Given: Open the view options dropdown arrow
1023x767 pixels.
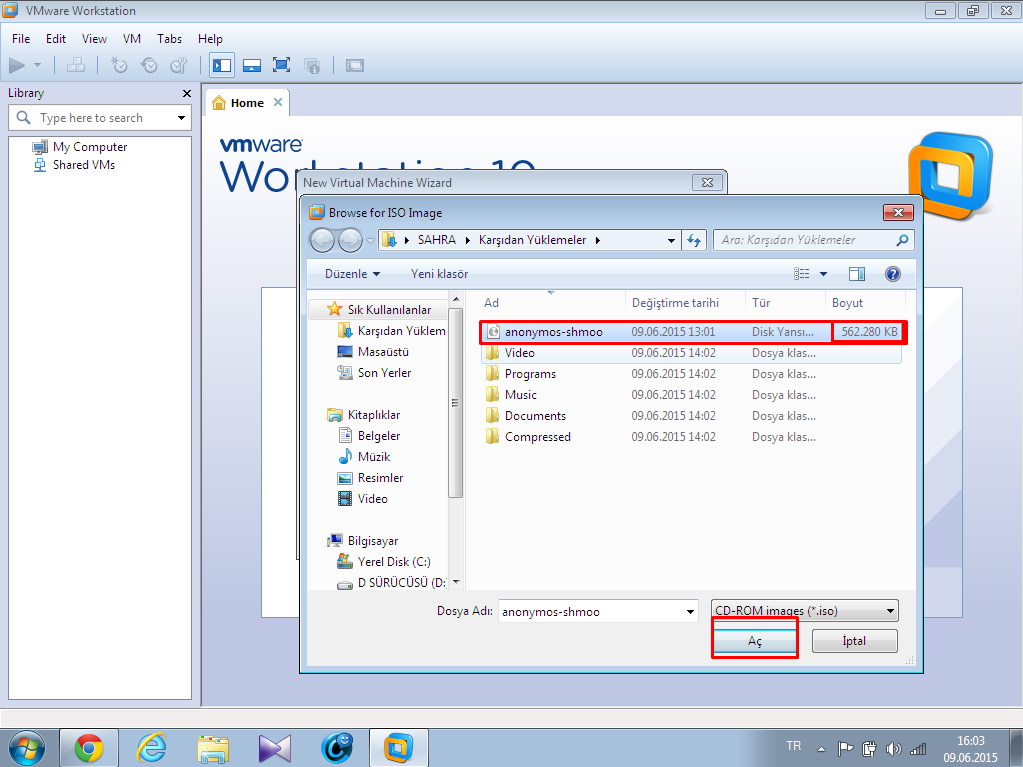Looking at the screenshot, I should (823, 274).
